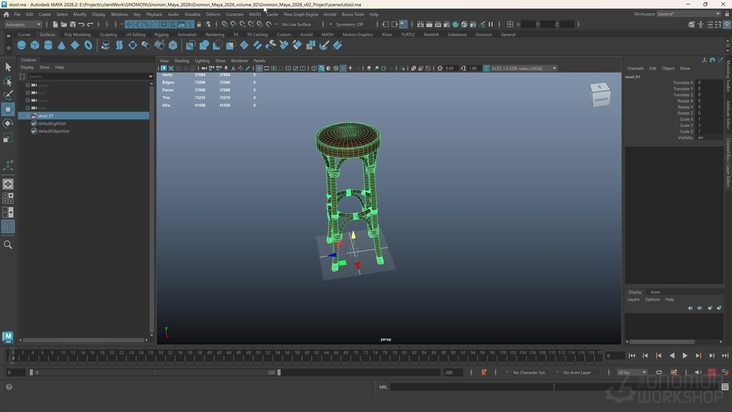
Task: Open the Animation menu set dropdown
Action: (23, 24)
